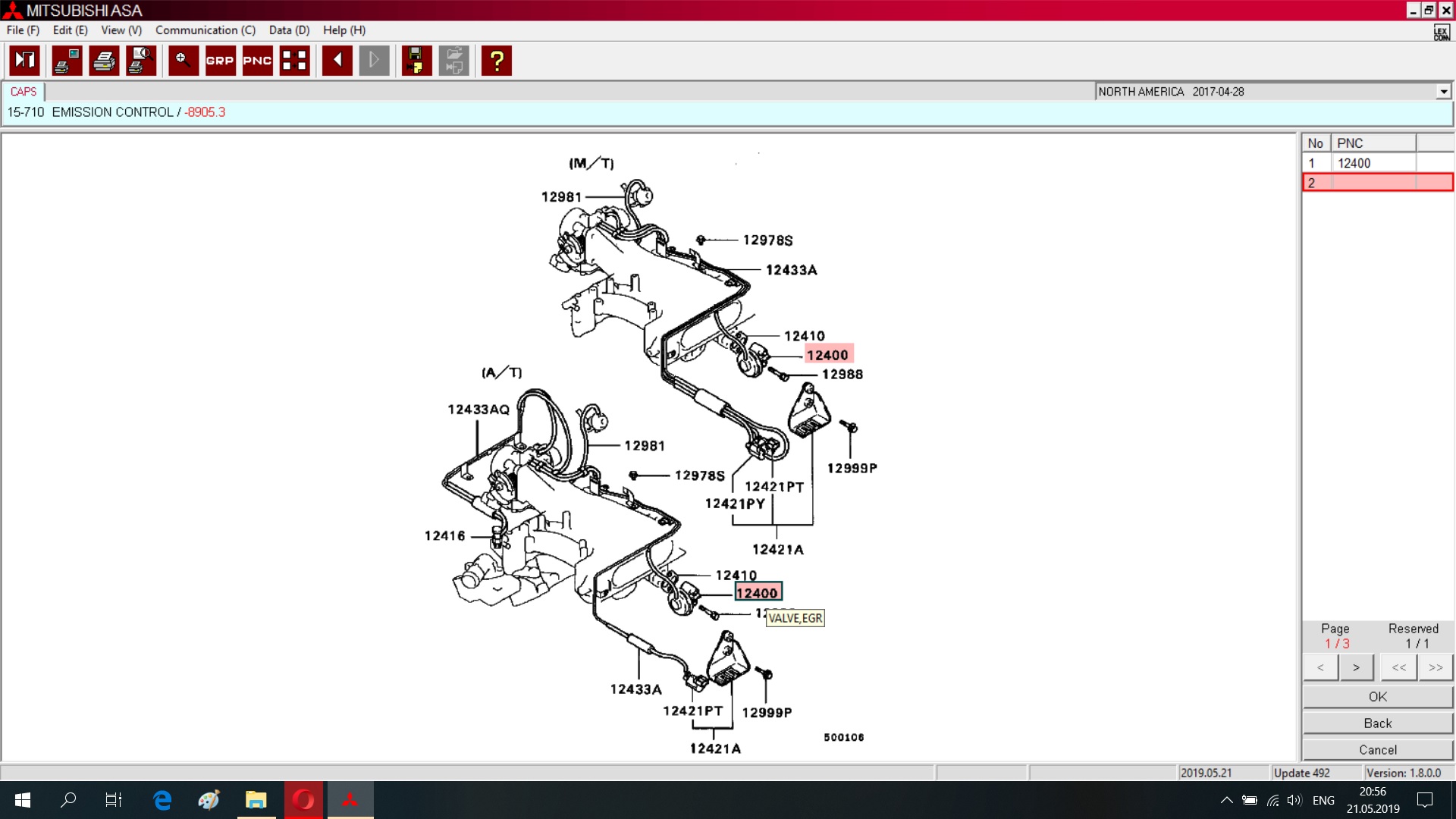Image resolution: width=1456 pixels, height=819 pixels.
Task: Open File Explorer from the taskbar
Action: tap(256, 800)
